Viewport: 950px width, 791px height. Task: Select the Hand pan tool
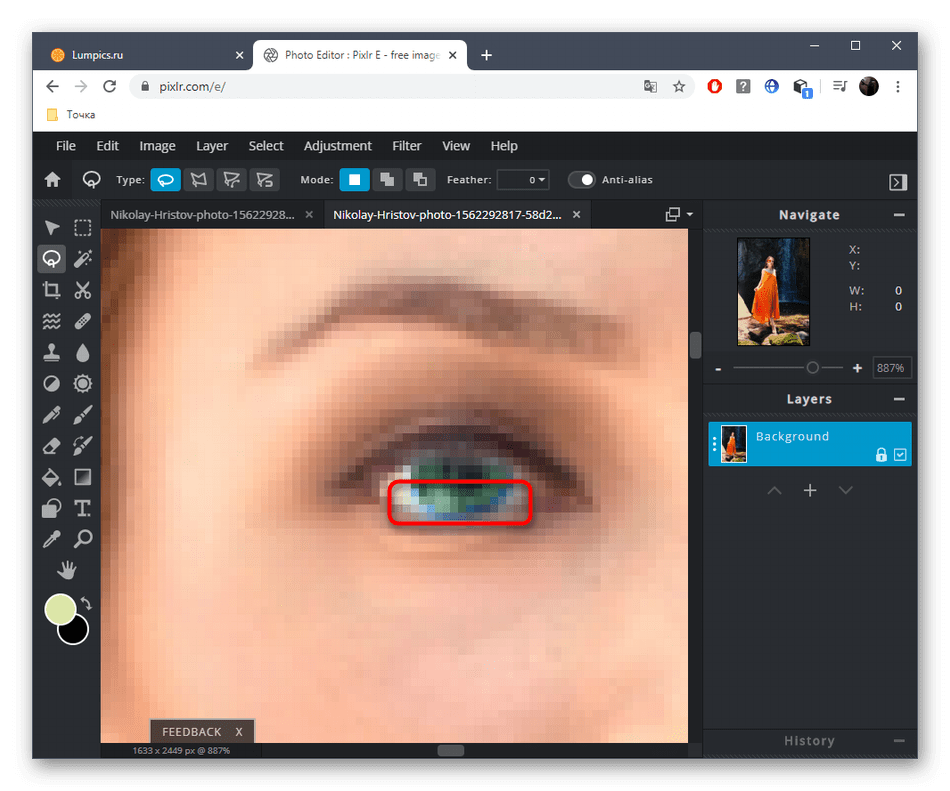coord(67,570)
